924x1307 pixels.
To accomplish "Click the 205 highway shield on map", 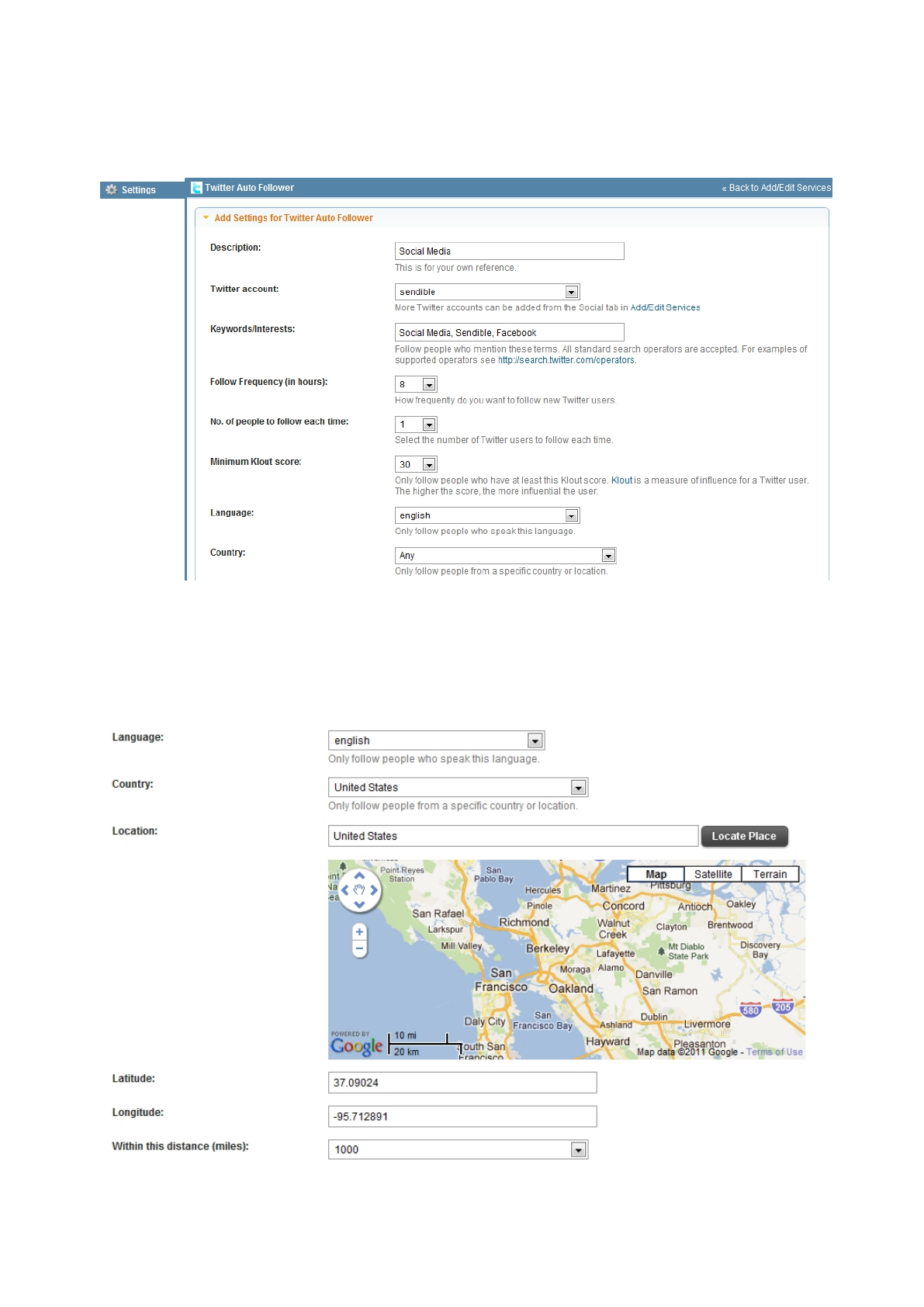I will click(783, 1007).
